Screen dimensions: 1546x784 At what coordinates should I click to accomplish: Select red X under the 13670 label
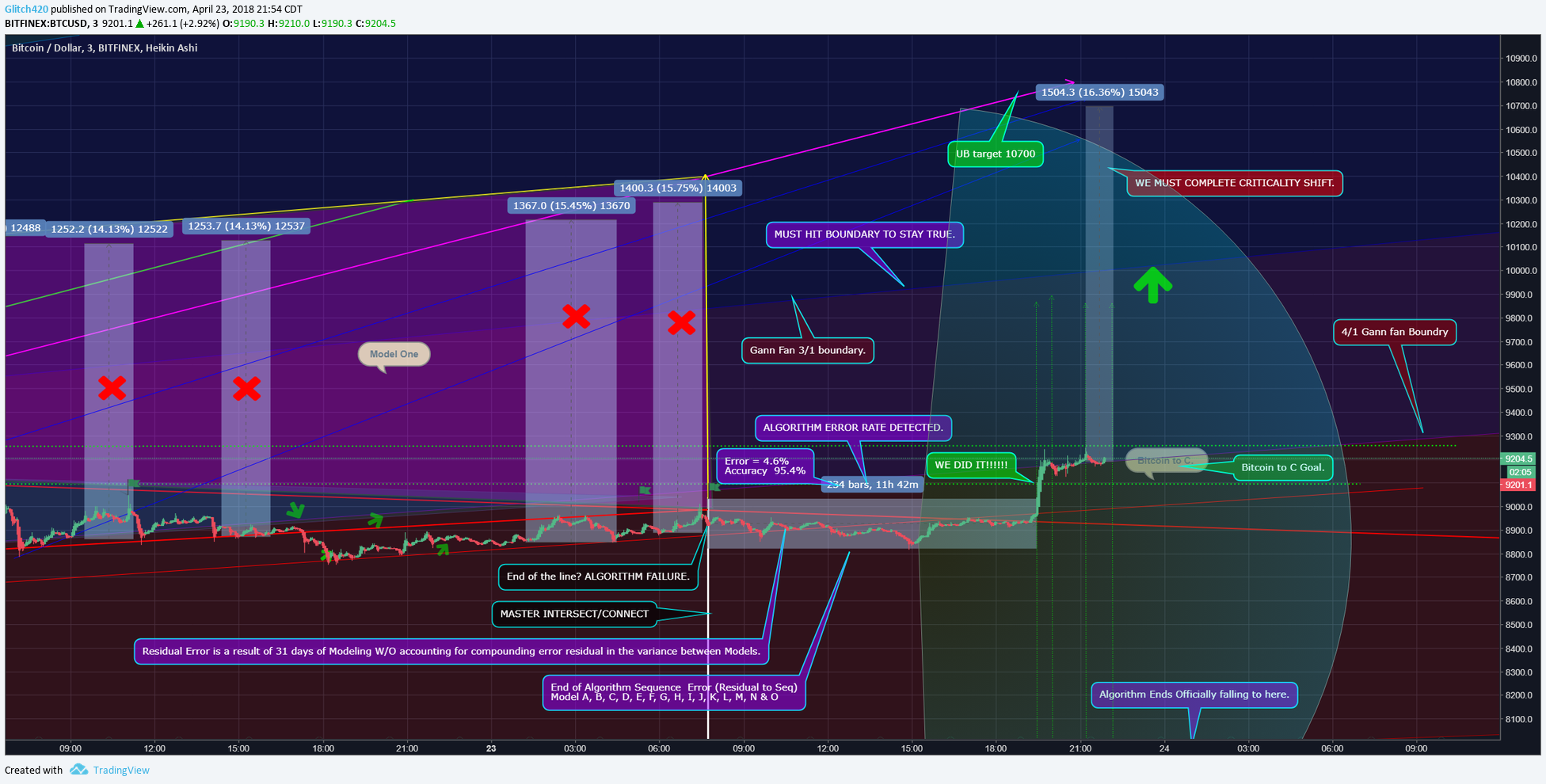(x=576, y=317)
